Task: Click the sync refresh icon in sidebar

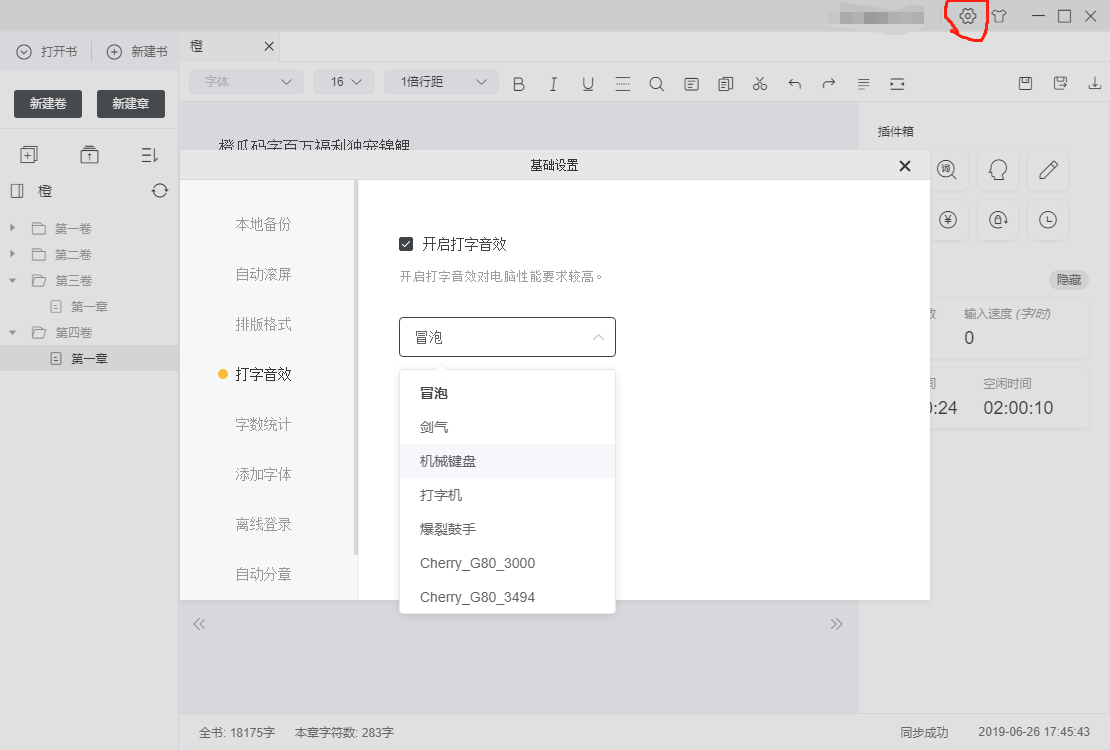Action: pyautogui.click(x=159, y=190)
